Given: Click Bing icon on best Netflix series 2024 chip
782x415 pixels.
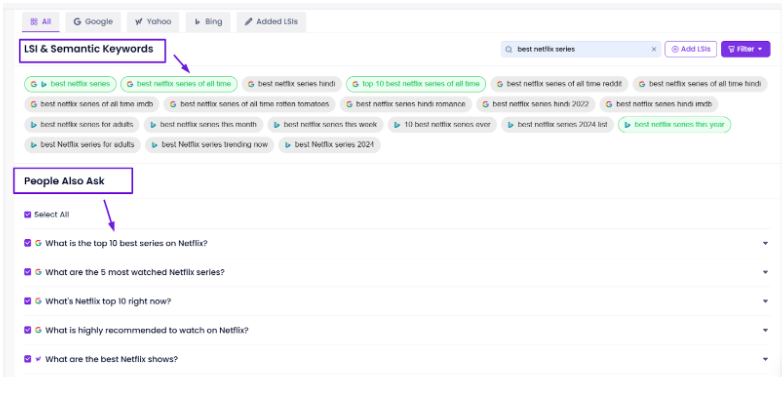Looking at the screenshot, I should point(288,145).
